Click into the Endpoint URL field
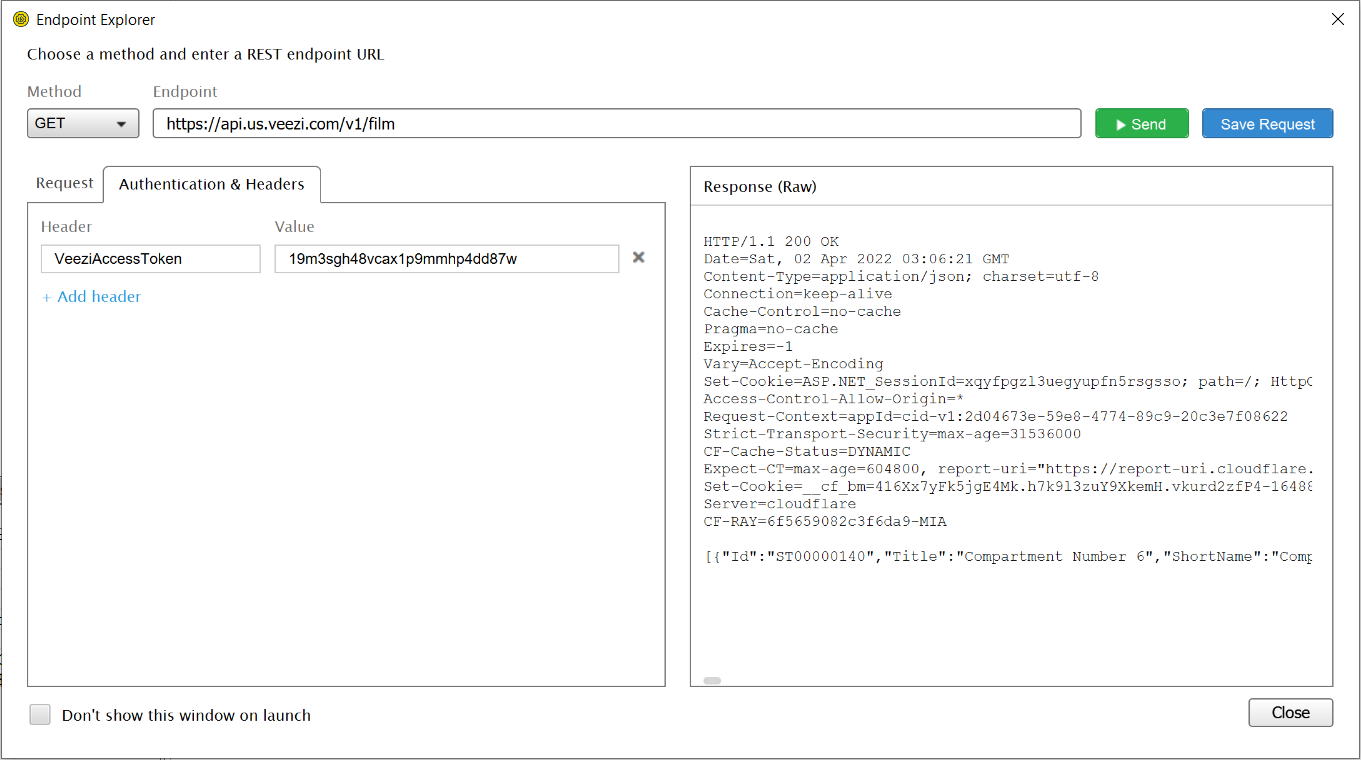 [616, 124]
